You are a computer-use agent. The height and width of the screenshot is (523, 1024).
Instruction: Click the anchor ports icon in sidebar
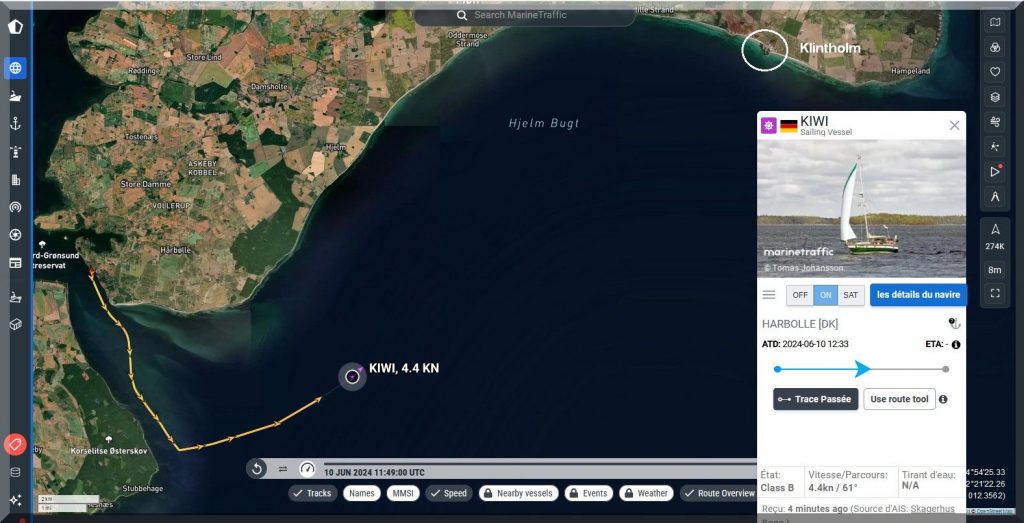pos(15,123)
